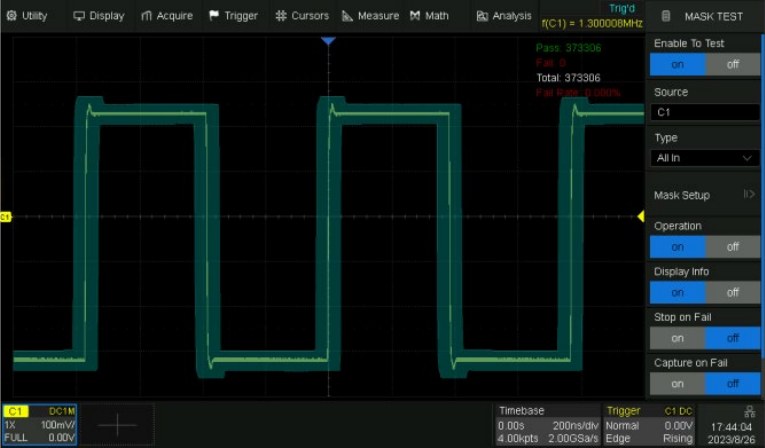The height and width of the screenshot is (448, 765).
Task: Open the Acquire menu
Action: tap(167, 16)
